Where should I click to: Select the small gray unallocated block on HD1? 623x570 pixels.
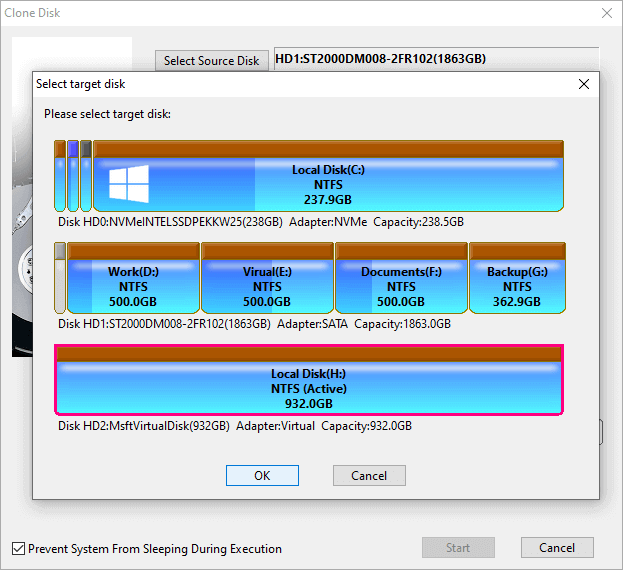coord(60,278)
